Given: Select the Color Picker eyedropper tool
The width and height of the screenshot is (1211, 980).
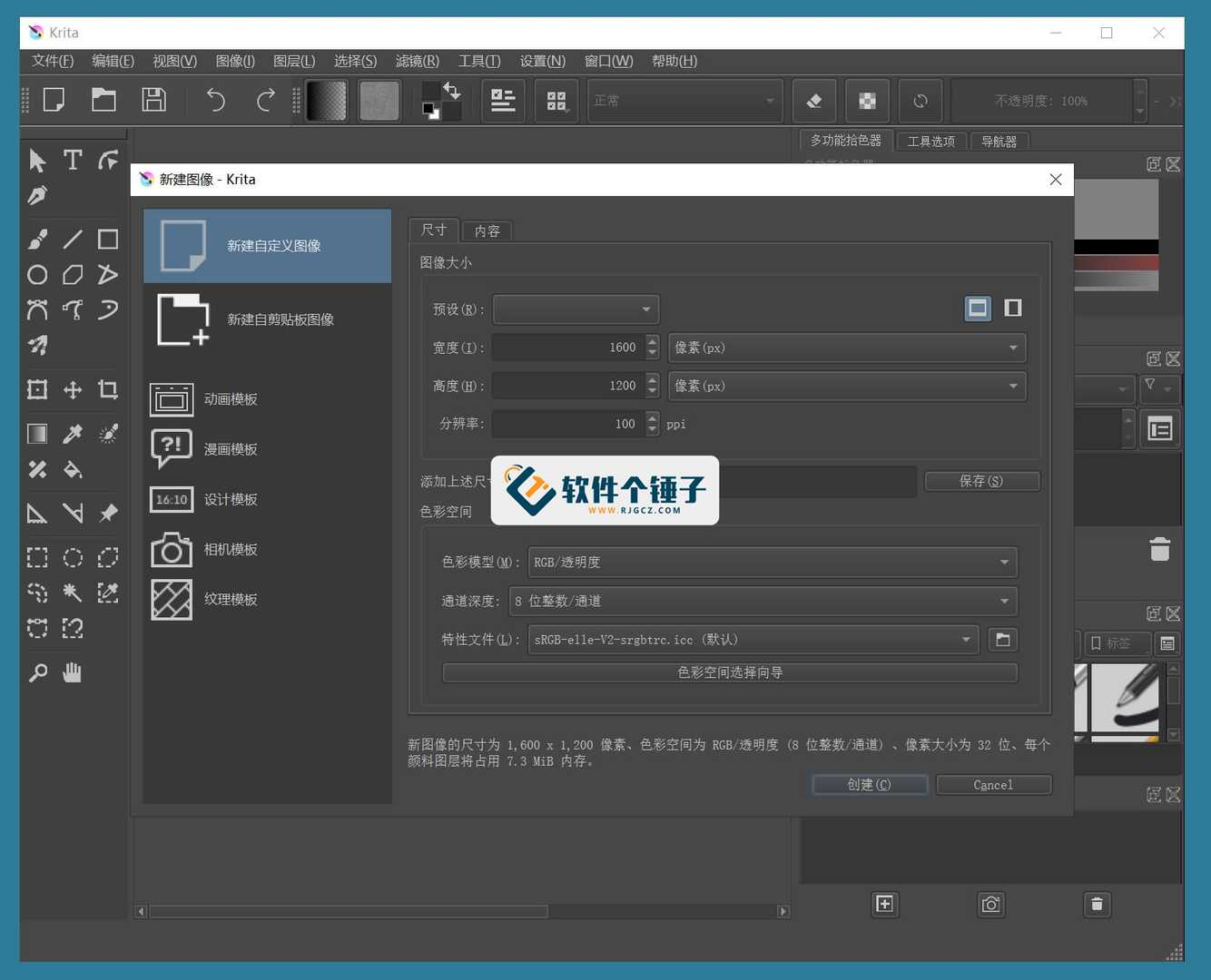Looking at the screenshot, I should coord(73,434).
